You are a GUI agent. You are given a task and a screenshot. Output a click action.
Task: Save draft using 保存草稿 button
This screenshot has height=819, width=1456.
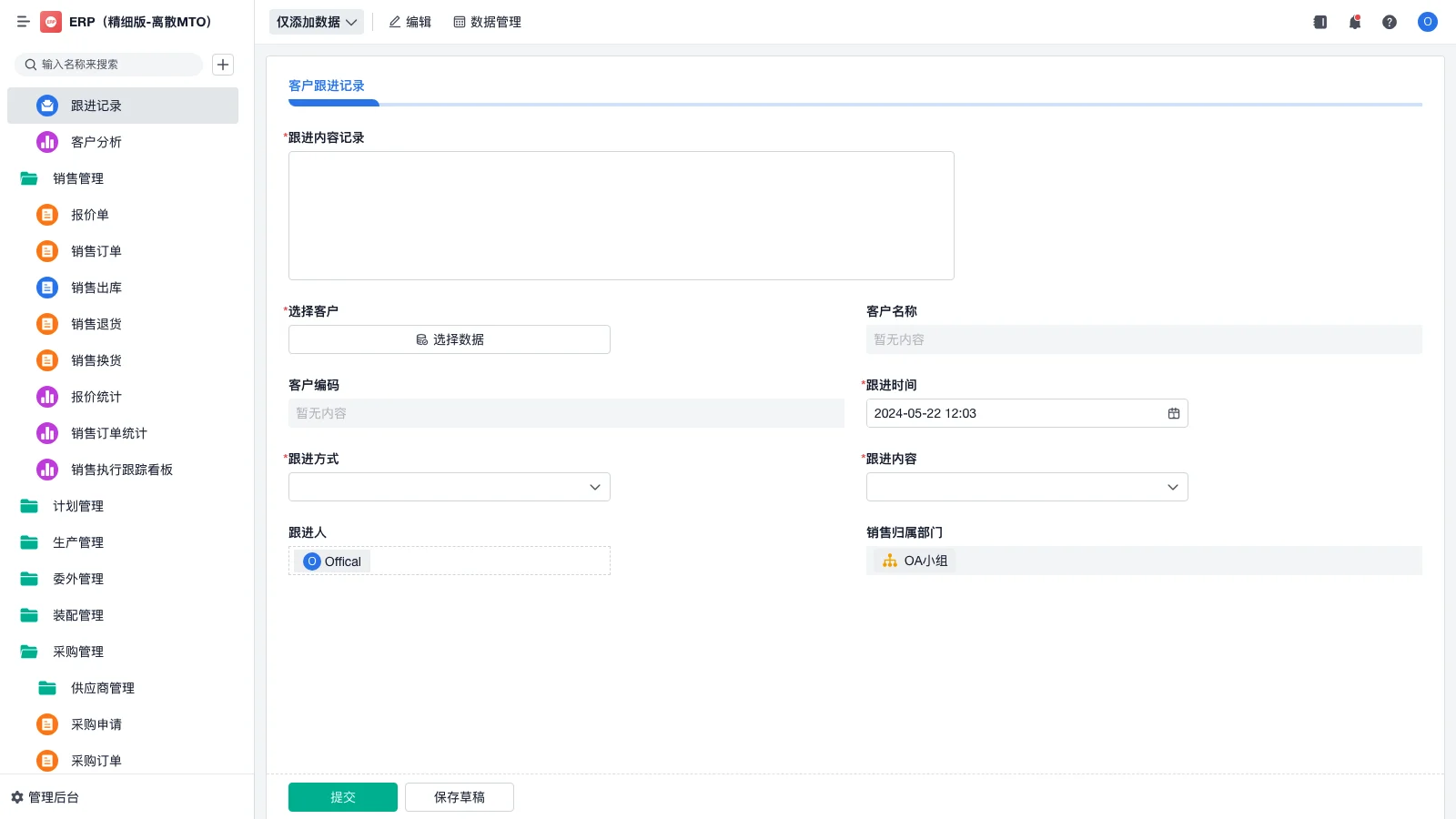pos(459,796)
